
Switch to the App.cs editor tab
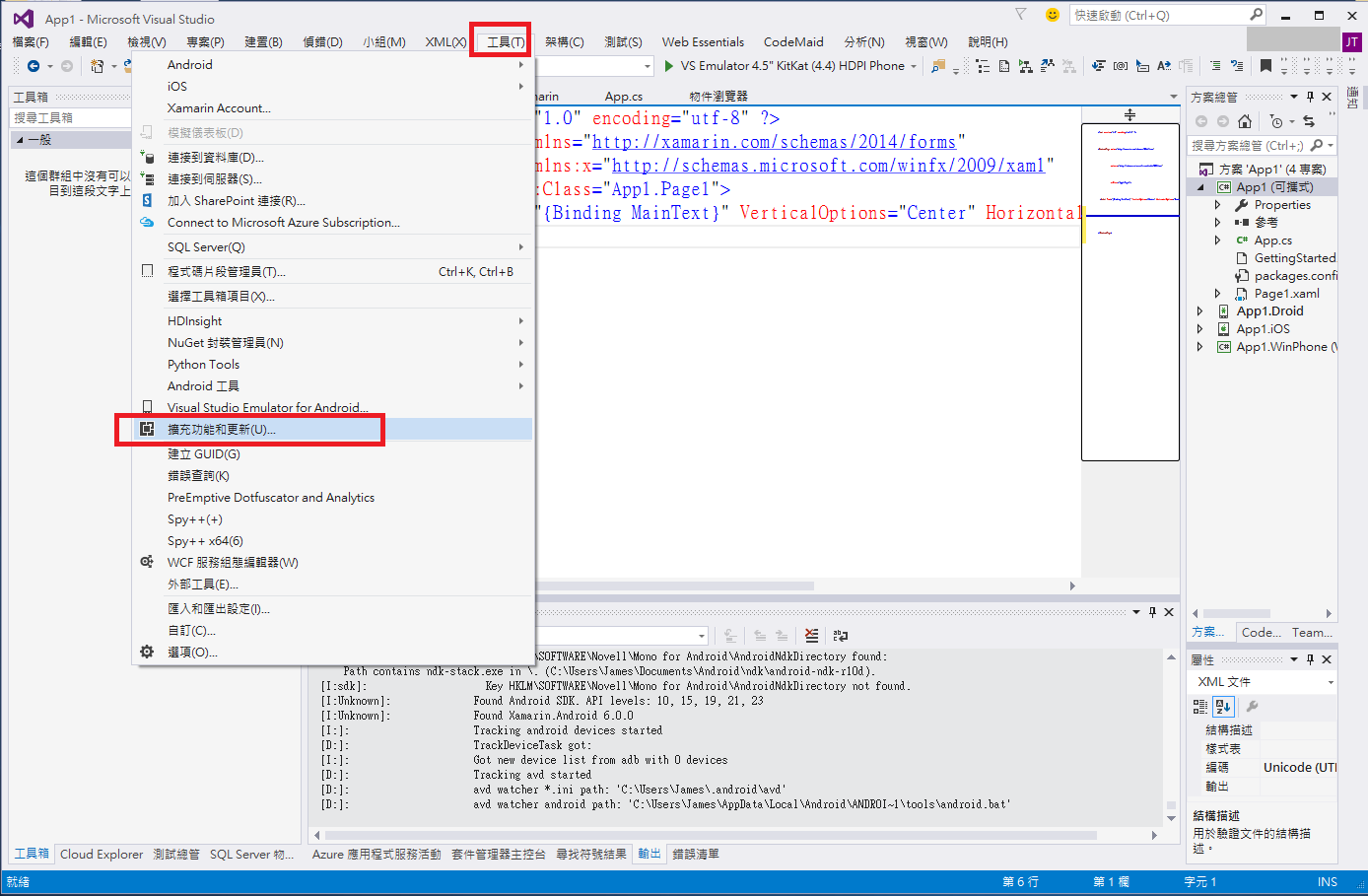pyautogui.click(x=624, y=97)
